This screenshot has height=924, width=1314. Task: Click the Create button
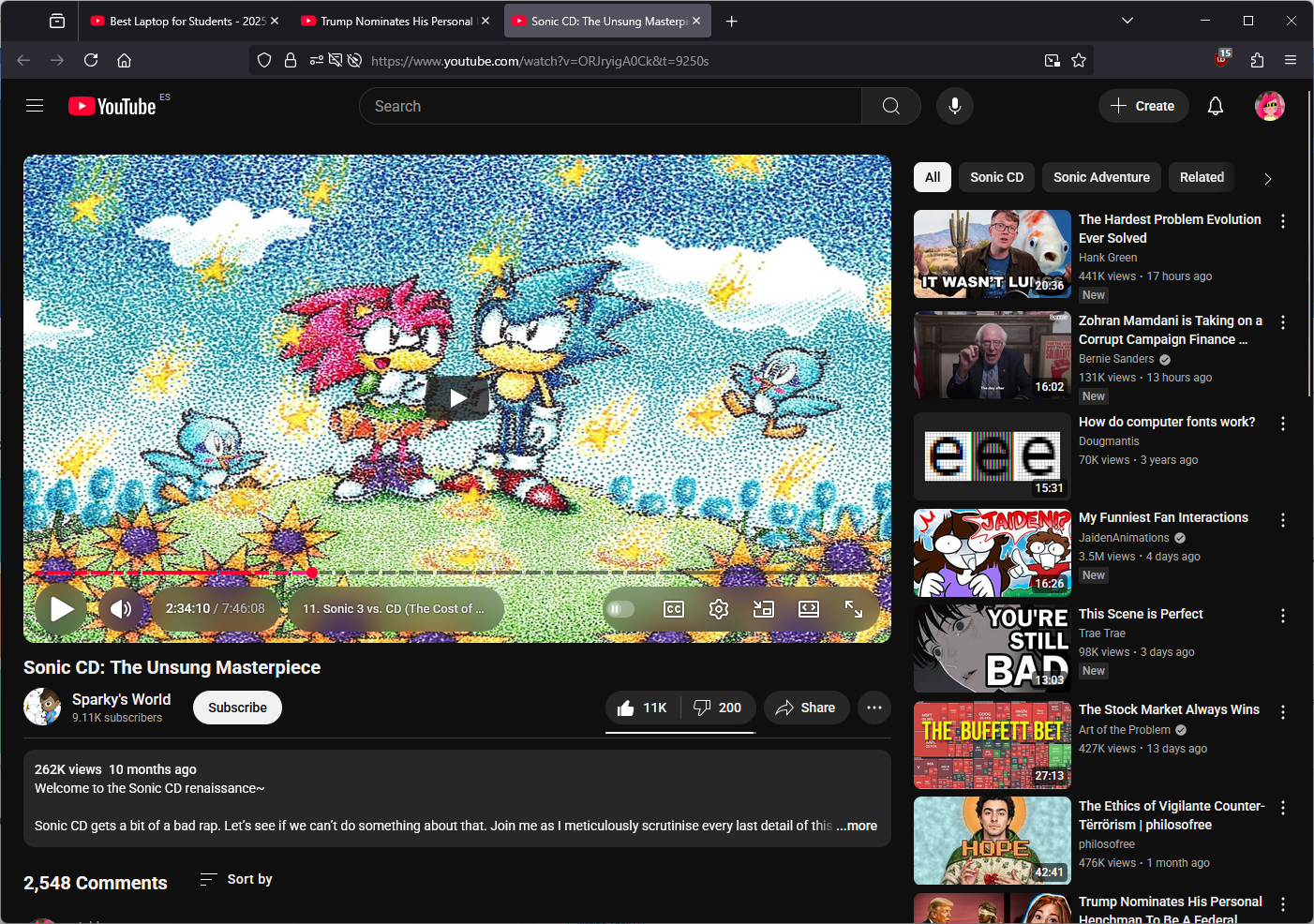(1142, 106)
